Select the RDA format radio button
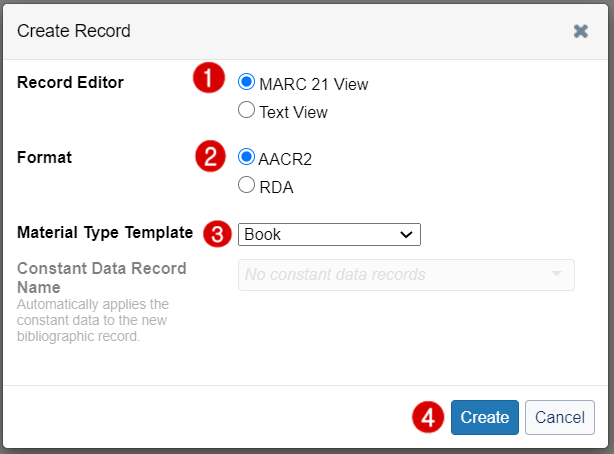 [x=246, y=185]
